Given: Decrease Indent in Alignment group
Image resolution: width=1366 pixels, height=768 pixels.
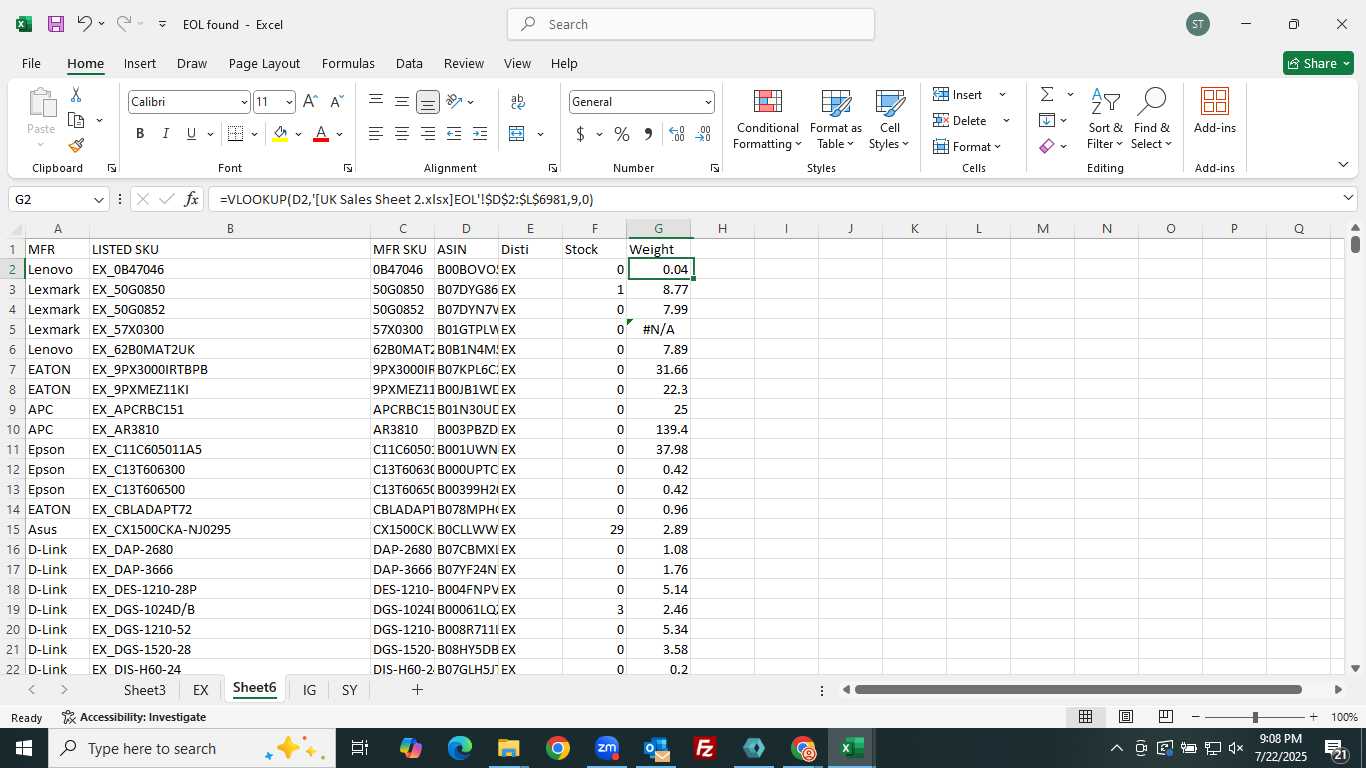Looking at the screenshot, I should (x=454, y=134).
